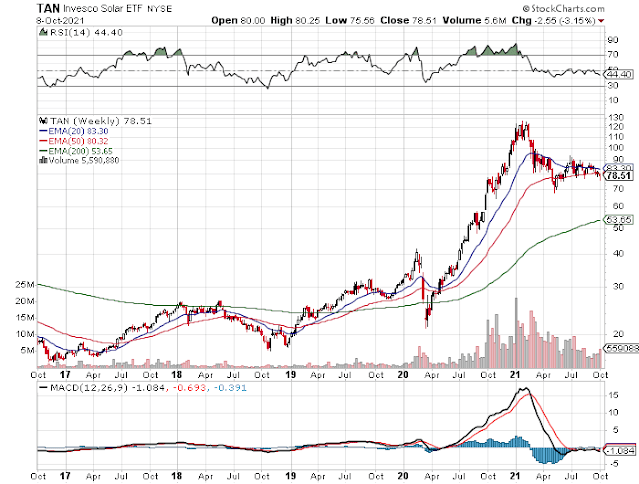This screenshot has width=639, height=484.
Task: Click the 5M volume axis label
Action: (x=27, y=350)
